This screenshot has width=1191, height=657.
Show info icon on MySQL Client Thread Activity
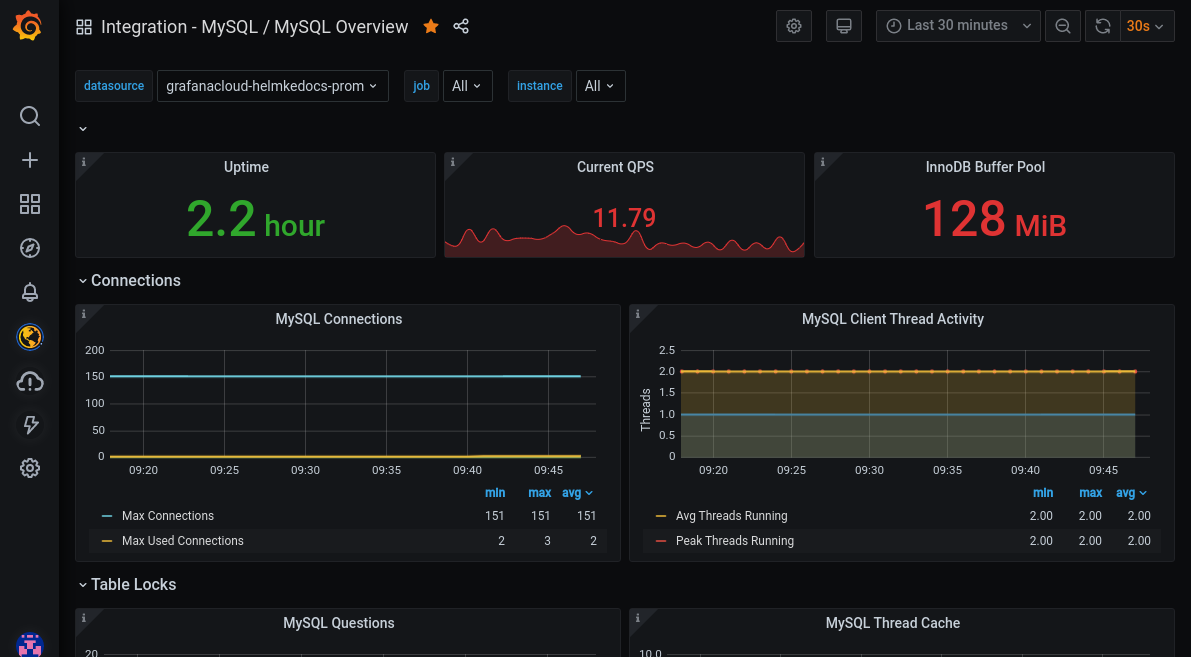coord(637,314)
